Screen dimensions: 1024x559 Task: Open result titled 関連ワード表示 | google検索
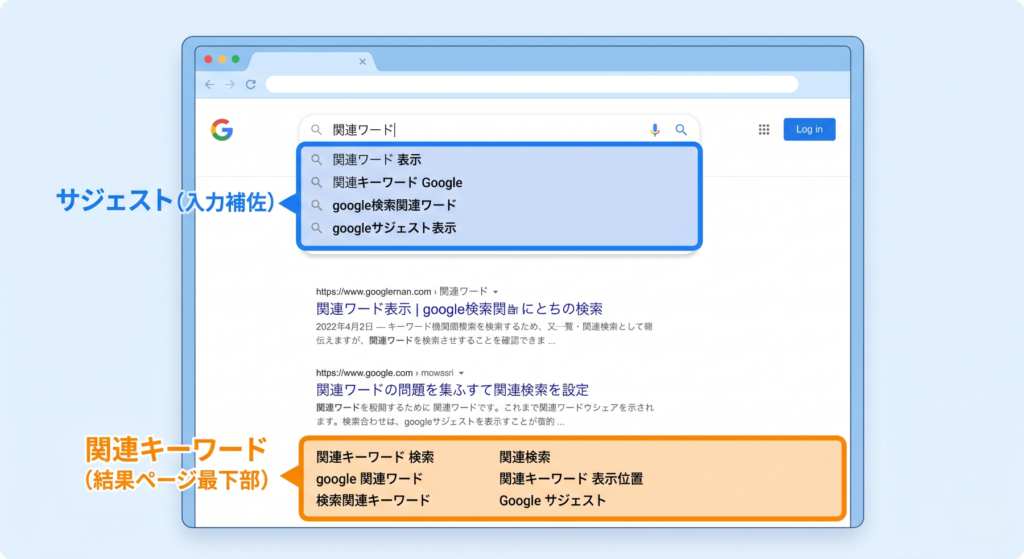[459, 309]
